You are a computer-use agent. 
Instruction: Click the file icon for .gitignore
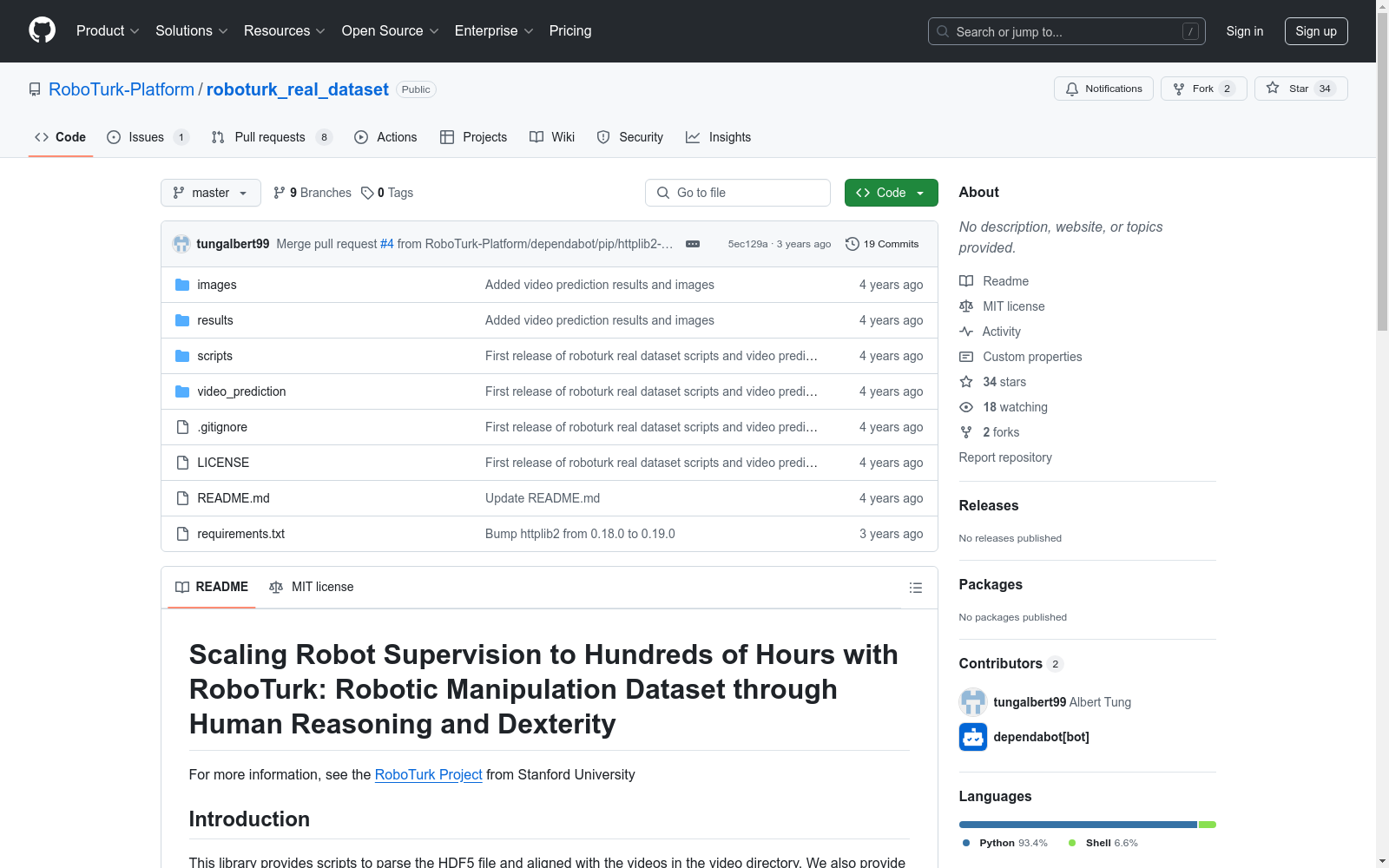coord(182,427)
